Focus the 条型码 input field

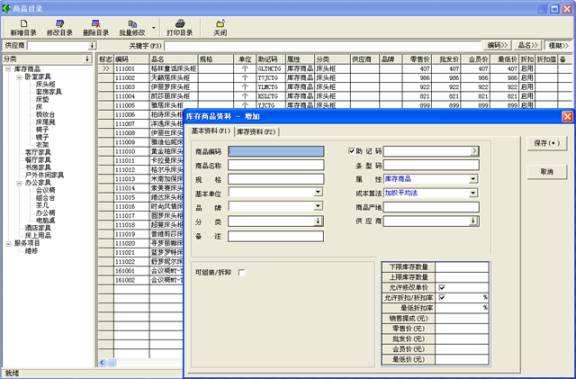[x=431, y=165]
